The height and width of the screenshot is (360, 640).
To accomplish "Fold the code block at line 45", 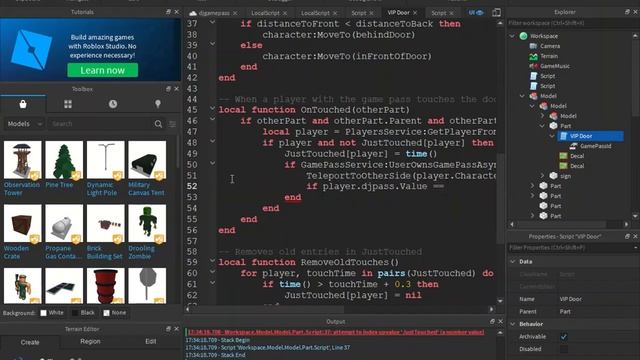I will (212, 109).
